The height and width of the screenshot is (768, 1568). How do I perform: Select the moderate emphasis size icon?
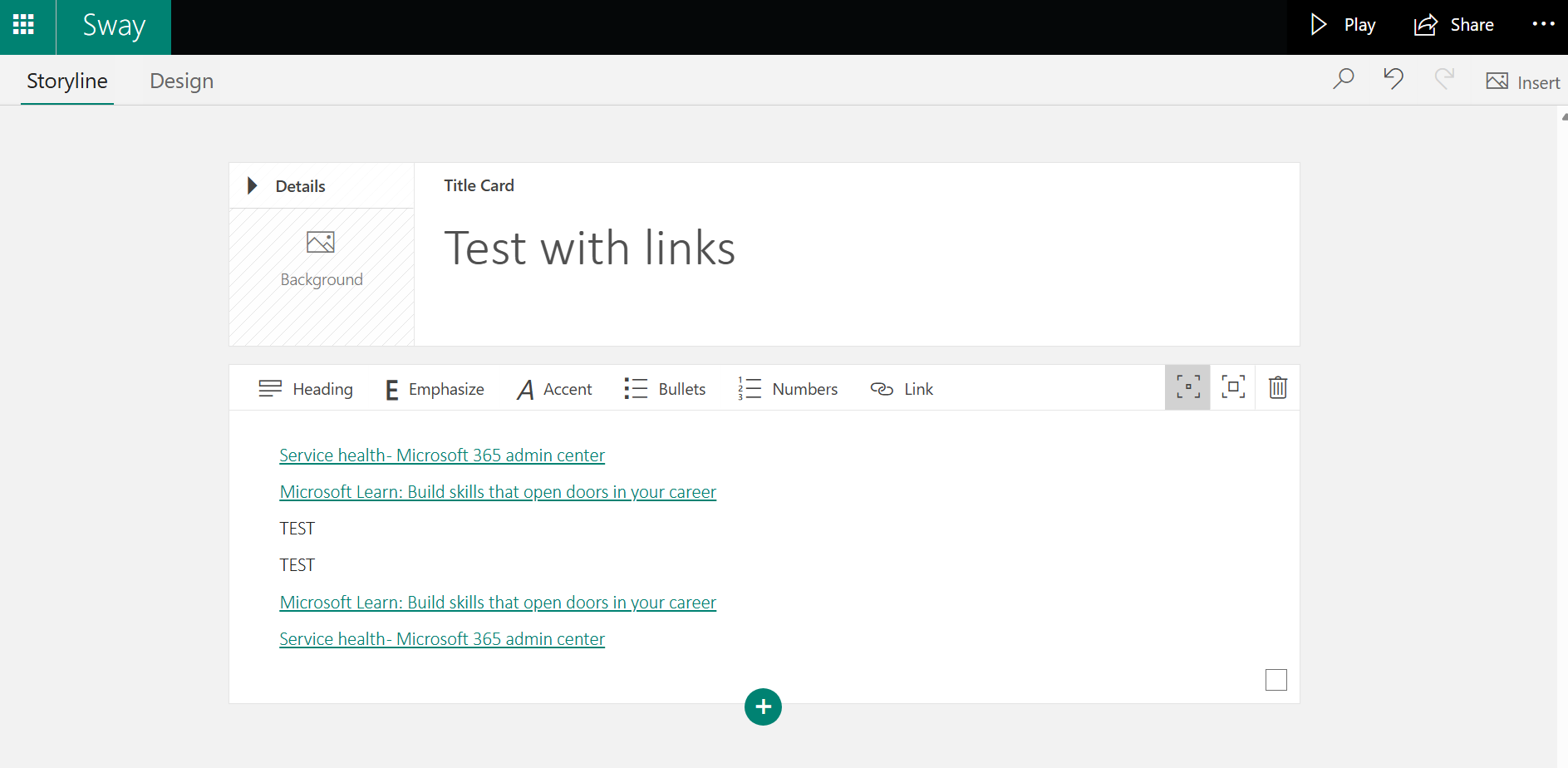point(1233,387)
